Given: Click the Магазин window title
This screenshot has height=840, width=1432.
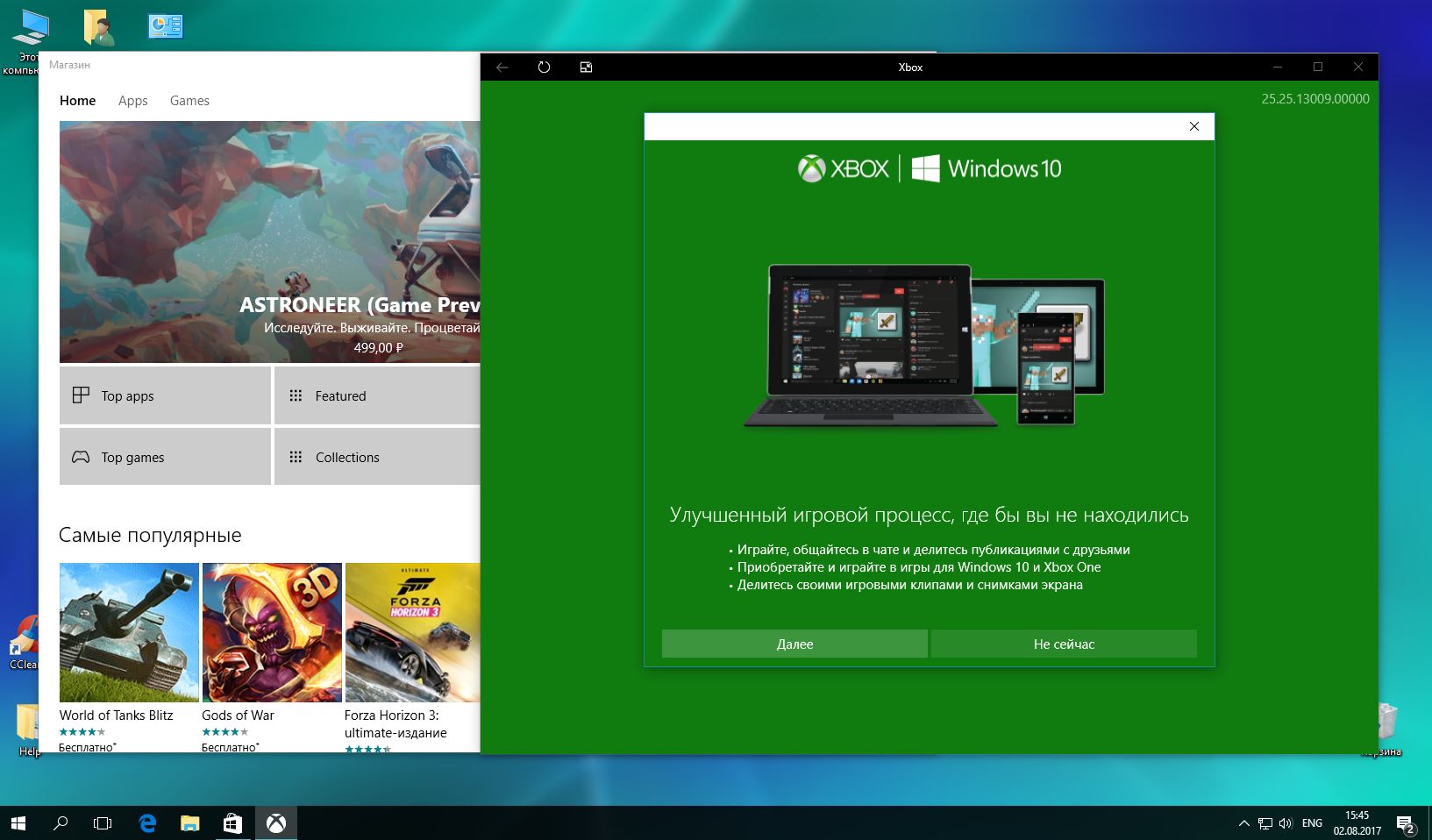Looking at the screenshot, I should (x=69, y=65).
